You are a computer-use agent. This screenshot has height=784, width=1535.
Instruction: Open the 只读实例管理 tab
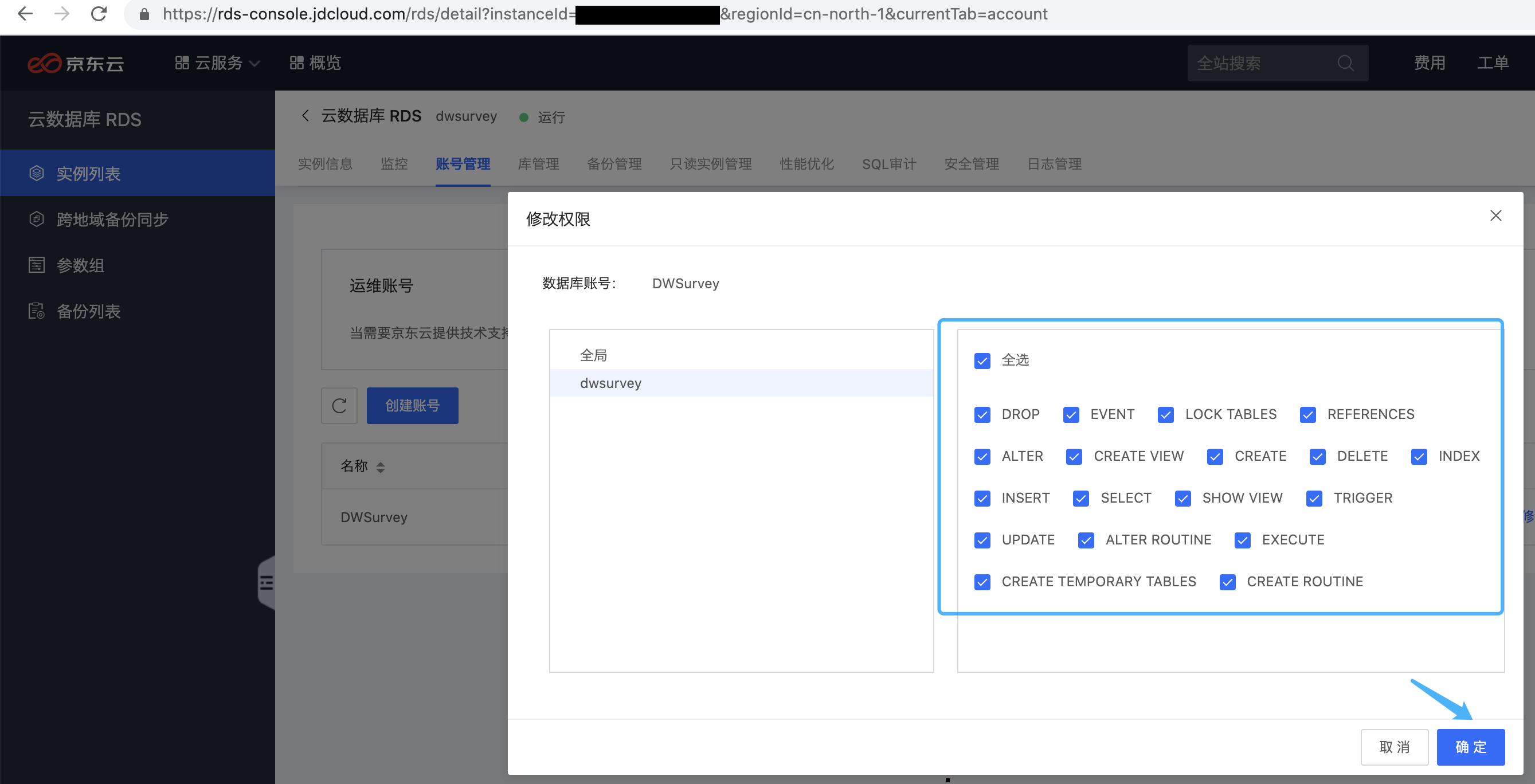coord(711,164)
